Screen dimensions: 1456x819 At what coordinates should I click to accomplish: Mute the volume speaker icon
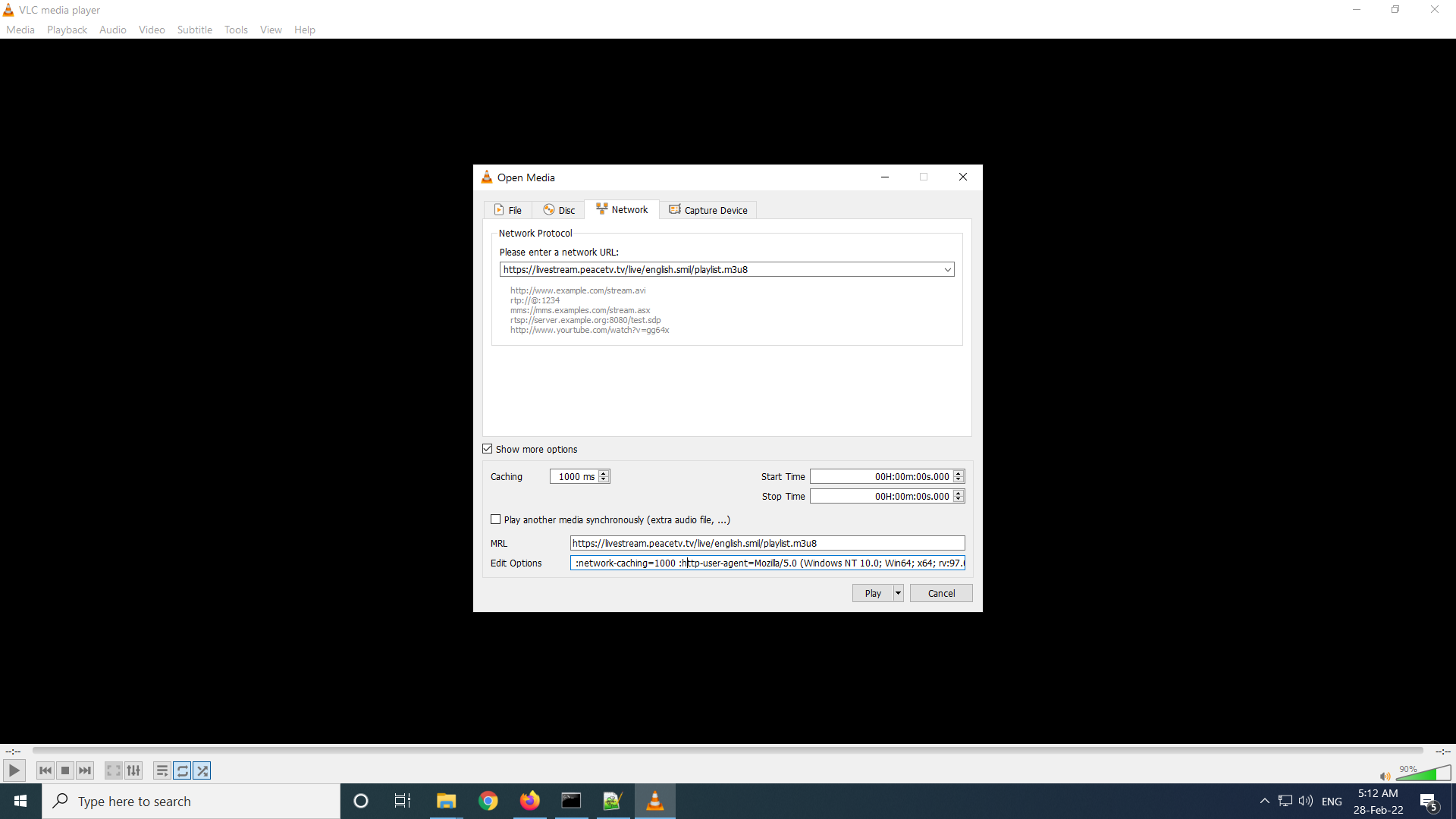(x=1385, y=775)
